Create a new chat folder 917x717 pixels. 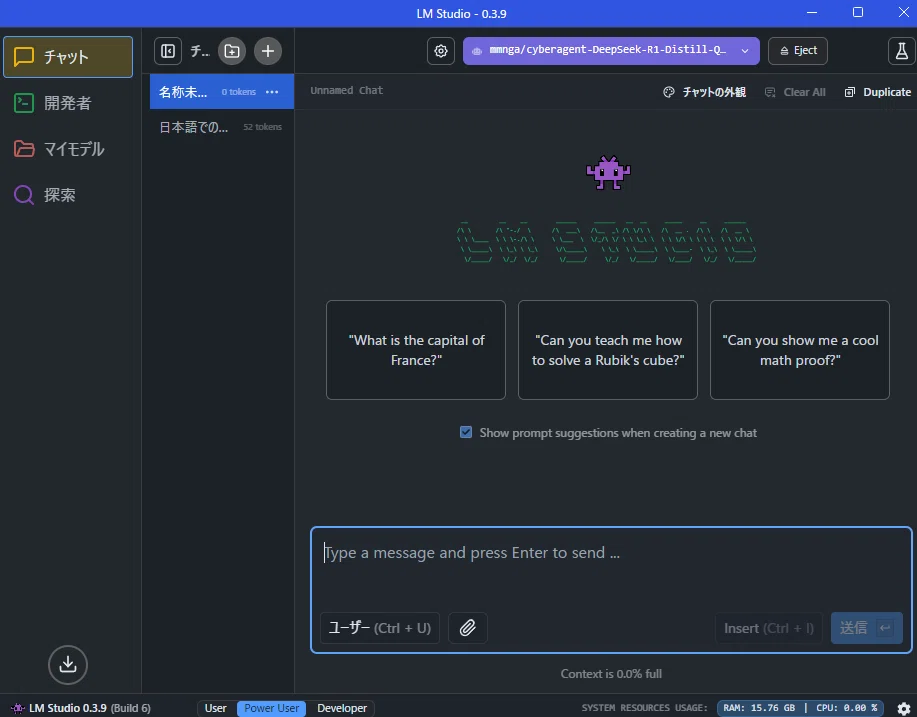coord(232,51)
